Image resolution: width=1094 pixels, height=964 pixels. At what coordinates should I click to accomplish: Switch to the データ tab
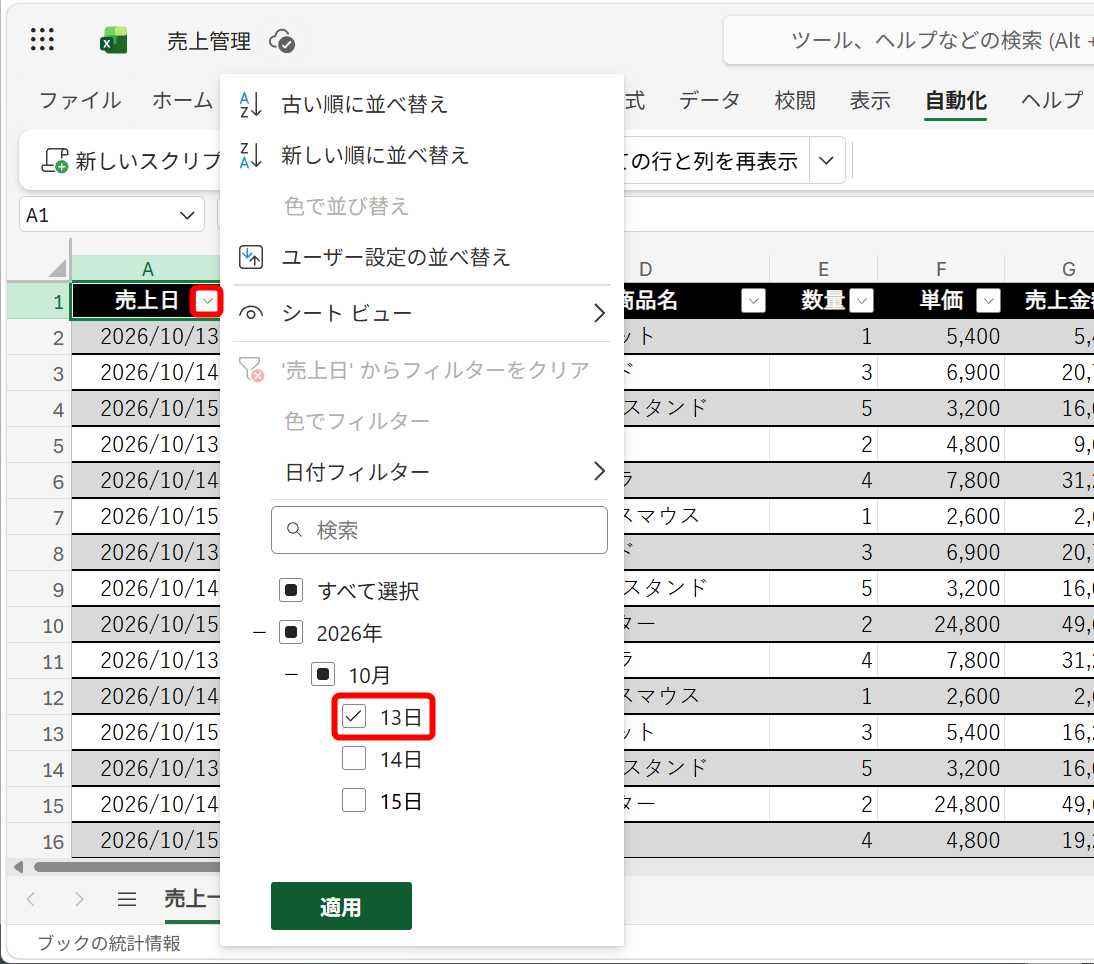709,100
